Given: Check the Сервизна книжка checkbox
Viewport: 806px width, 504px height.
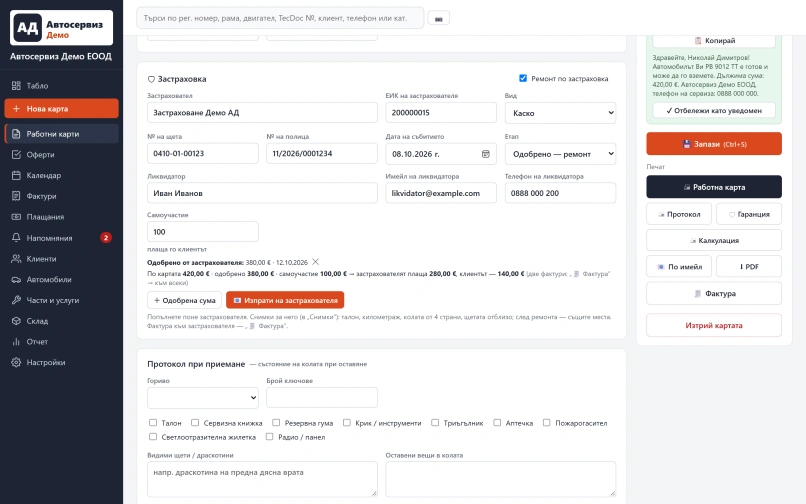Looking at the screenshot, I should coord(195,423).
